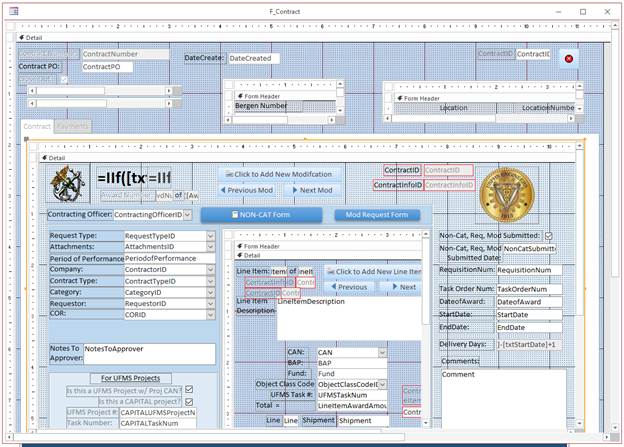The image size is (624, 447).
Task: Click the red close-form X button
Action: 569,59
